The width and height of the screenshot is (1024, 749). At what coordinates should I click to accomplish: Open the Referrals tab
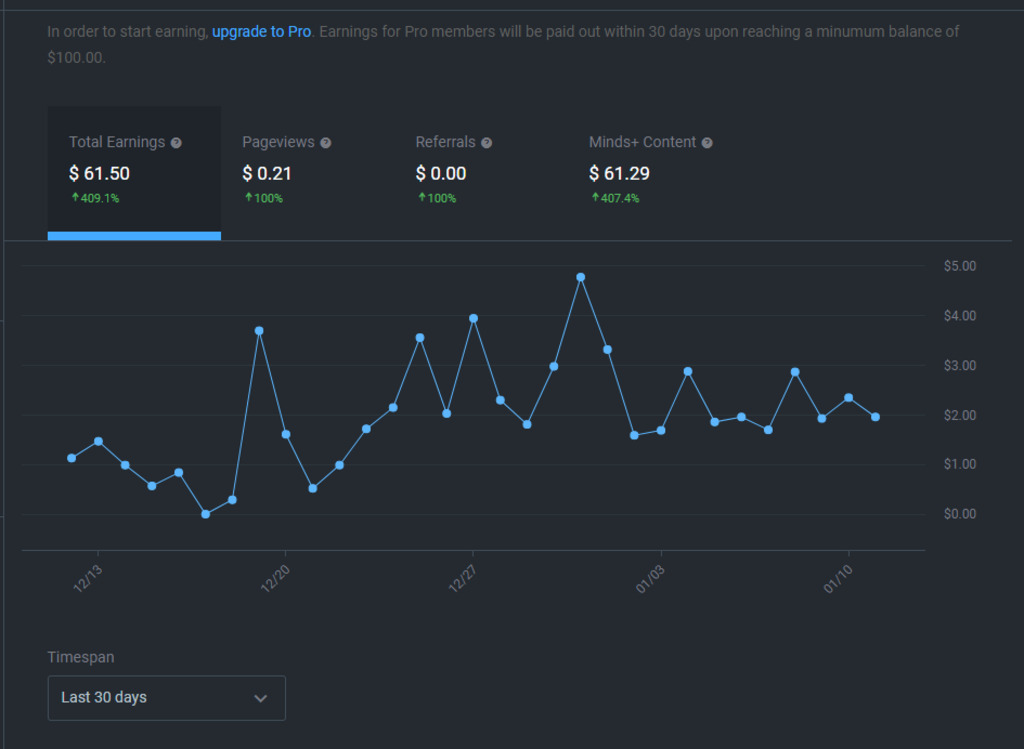coord(454,170)
